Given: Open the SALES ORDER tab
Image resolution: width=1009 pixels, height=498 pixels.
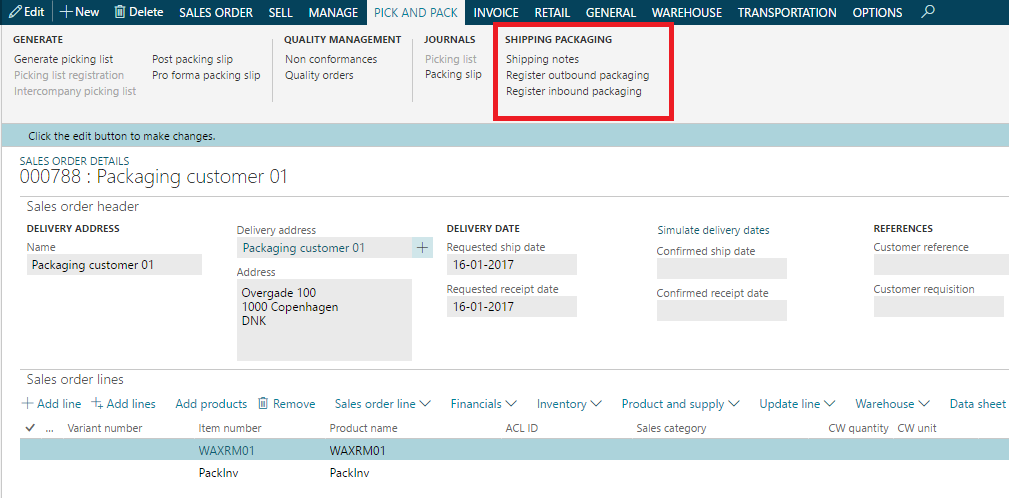Looking at the screenshot, I should [216, 12].
